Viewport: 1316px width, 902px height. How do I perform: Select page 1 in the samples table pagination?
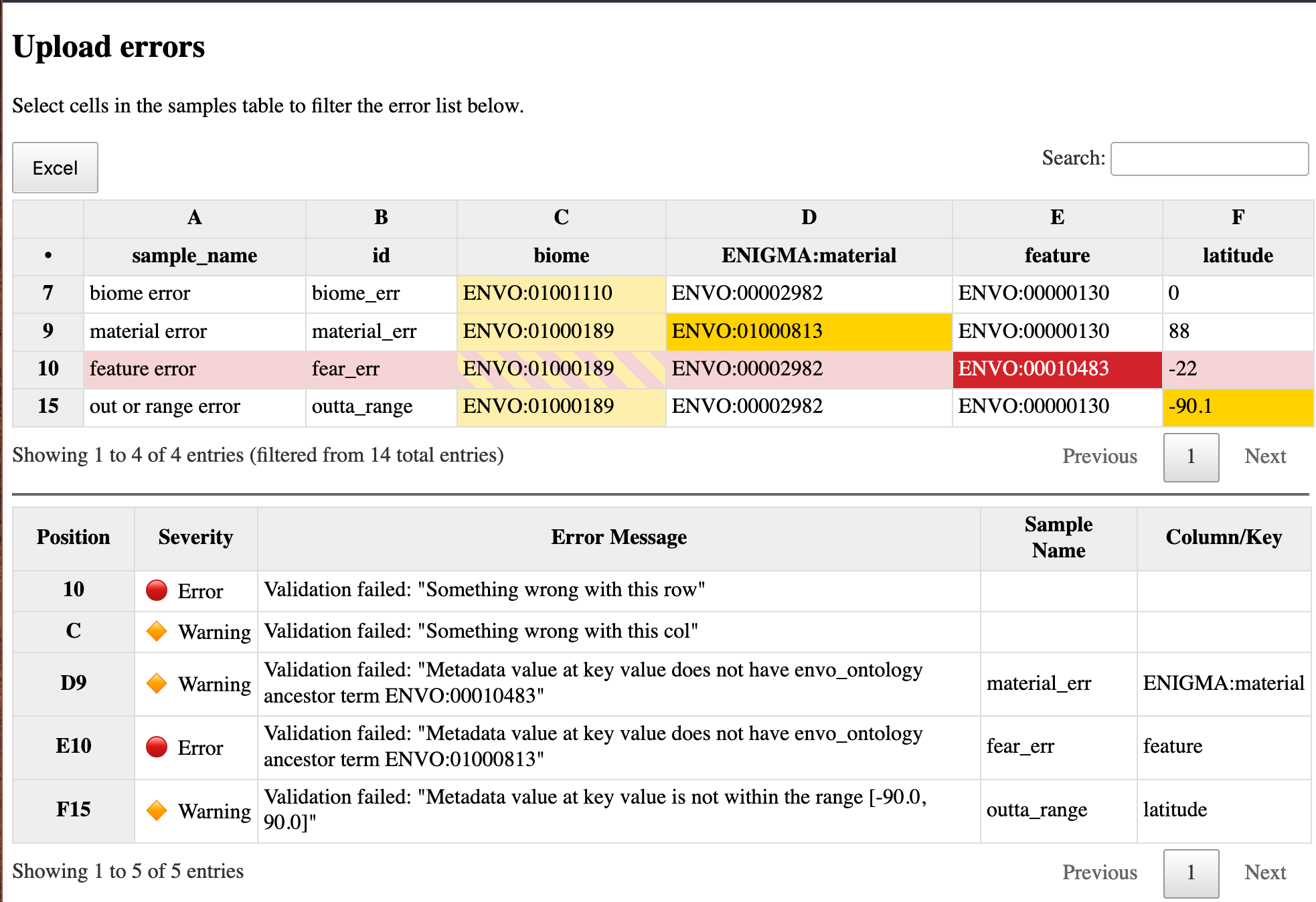[x=1191, y=456]
